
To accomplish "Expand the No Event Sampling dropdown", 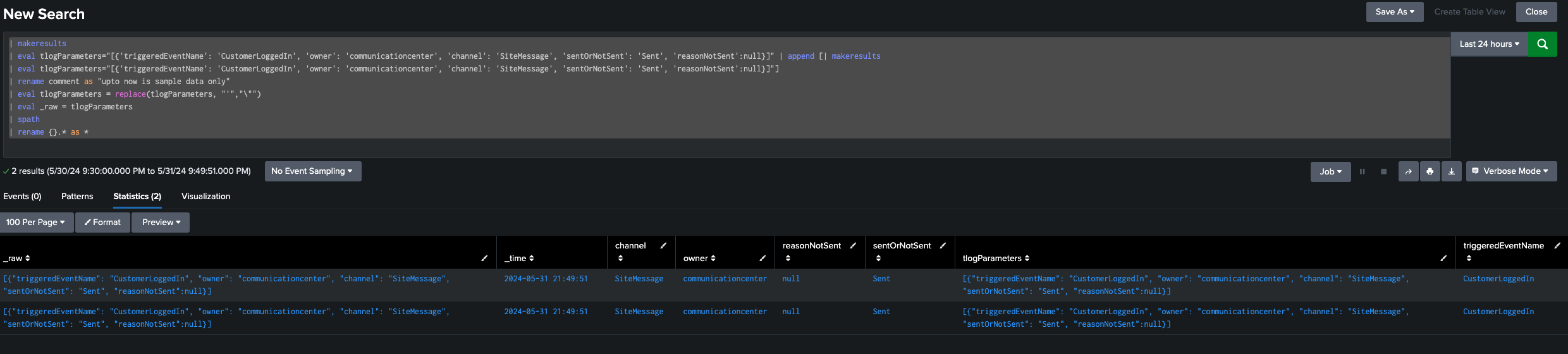I will click(x=312, y=171).
